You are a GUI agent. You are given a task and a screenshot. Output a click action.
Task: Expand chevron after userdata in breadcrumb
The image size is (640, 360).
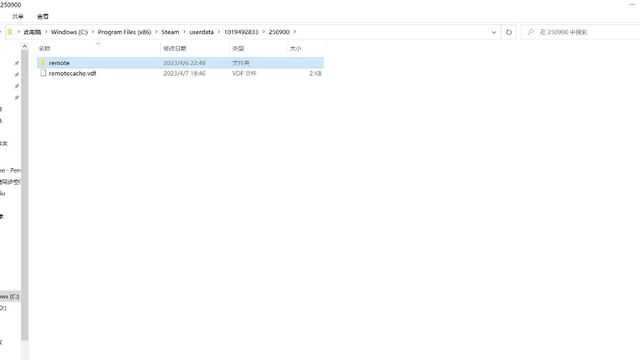(x=219, y=32)
